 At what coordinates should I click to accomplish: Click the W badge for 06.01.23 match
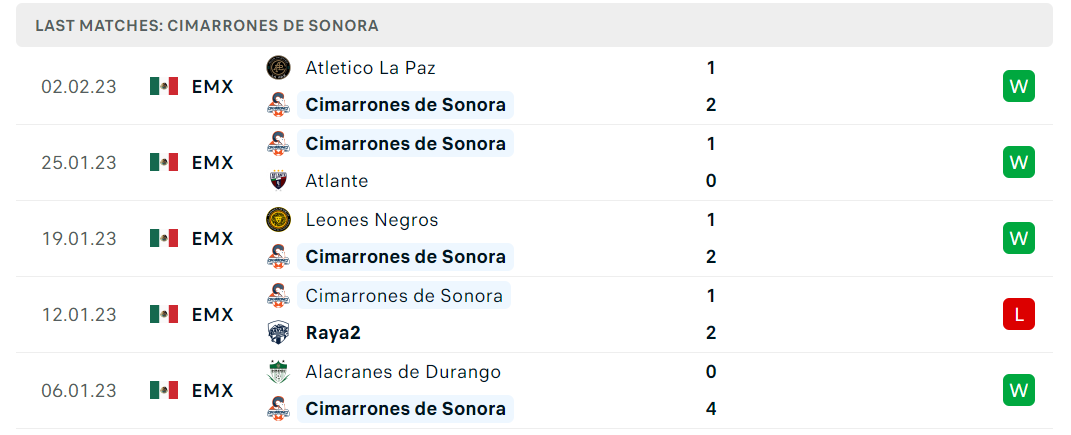coord(1018,391)
